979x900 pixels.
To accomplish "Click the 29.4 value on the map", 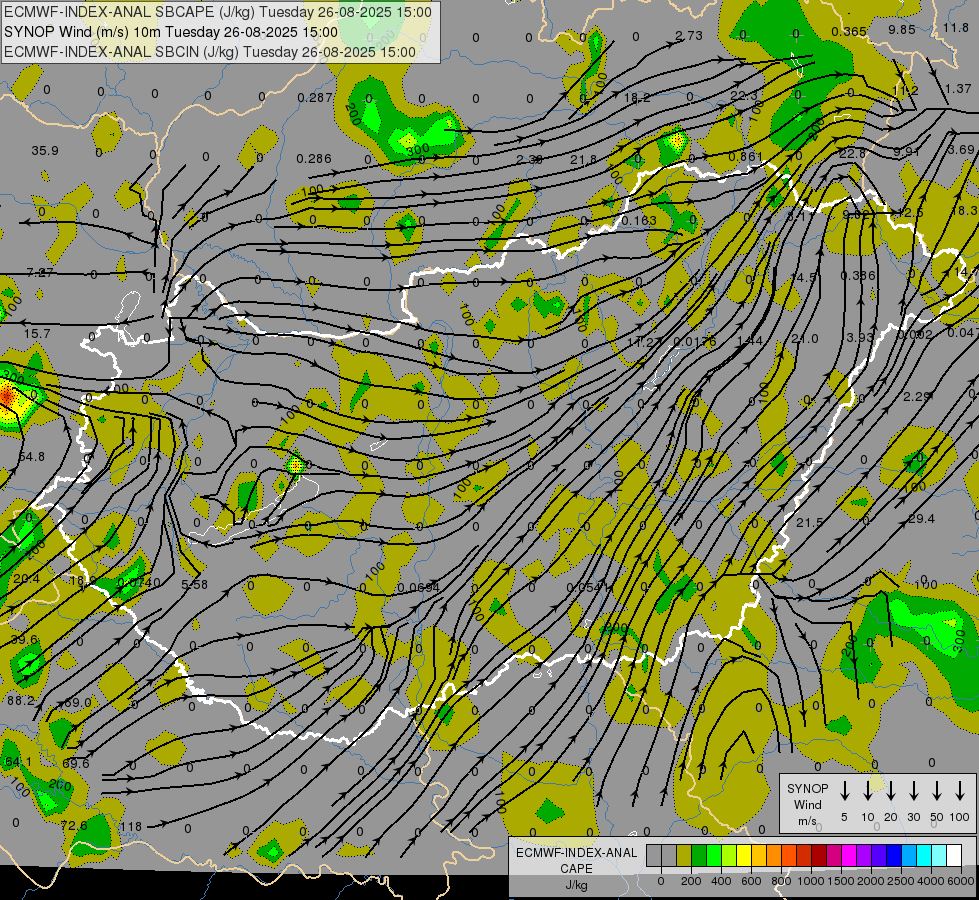I will tap(922, 519).
